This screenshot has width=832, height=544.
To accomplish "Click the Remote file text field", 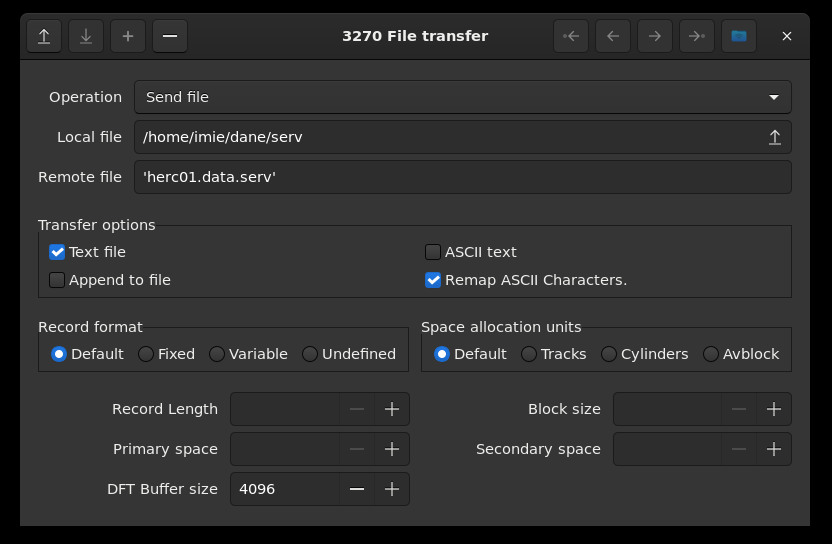I will pyautogui.click(x=462, y=177).
